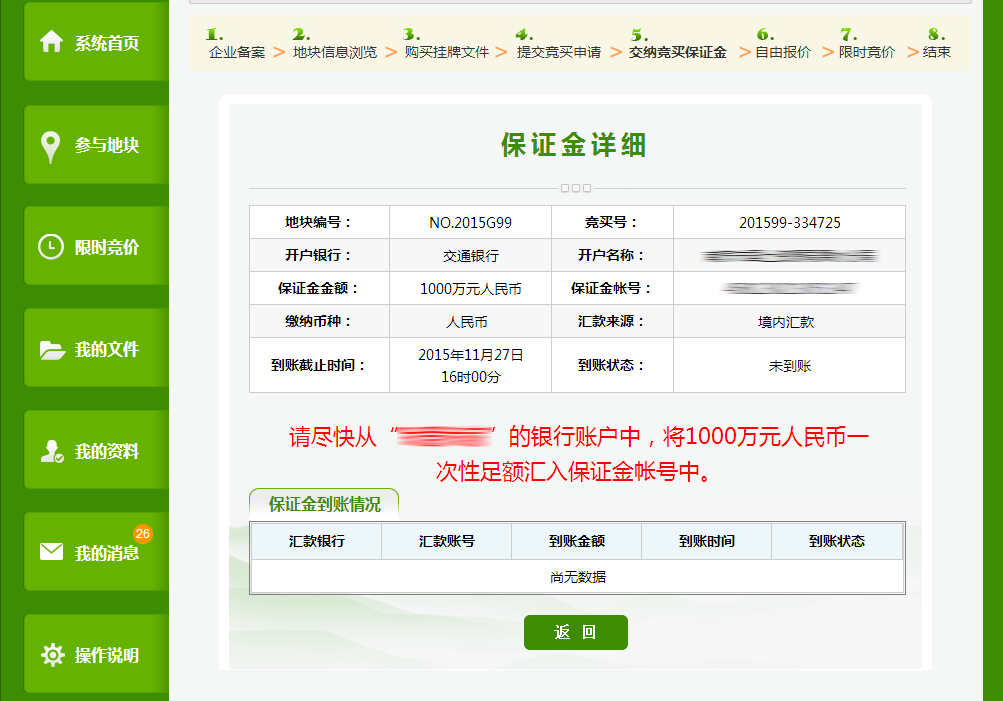Screen dimensions: 1003x701
Task: Click the envelope icon for 我的消息
Action: 51,552
